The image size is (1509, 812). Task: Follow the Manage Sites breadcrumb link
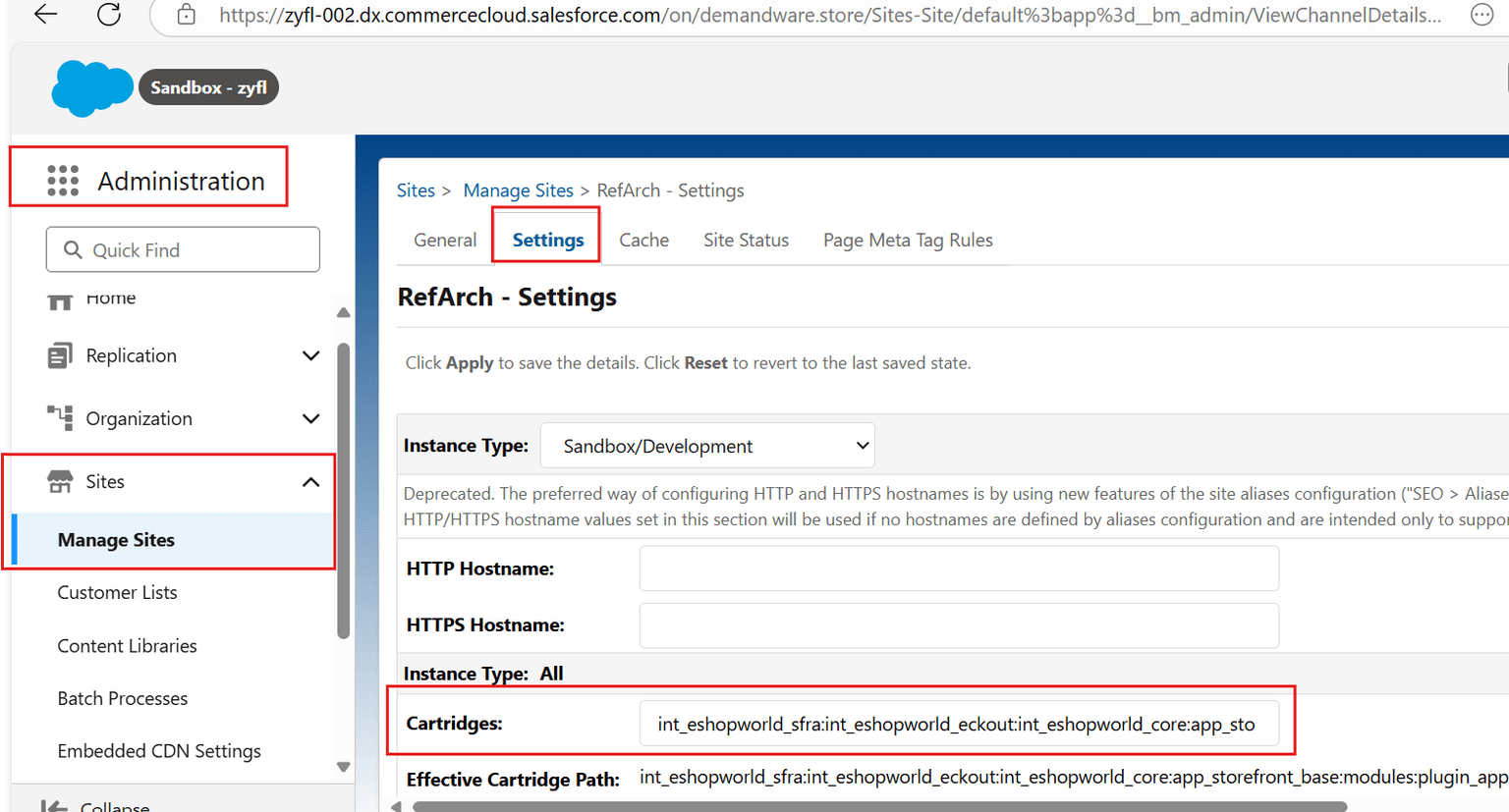pyautogui.click(x=518, y=190)
